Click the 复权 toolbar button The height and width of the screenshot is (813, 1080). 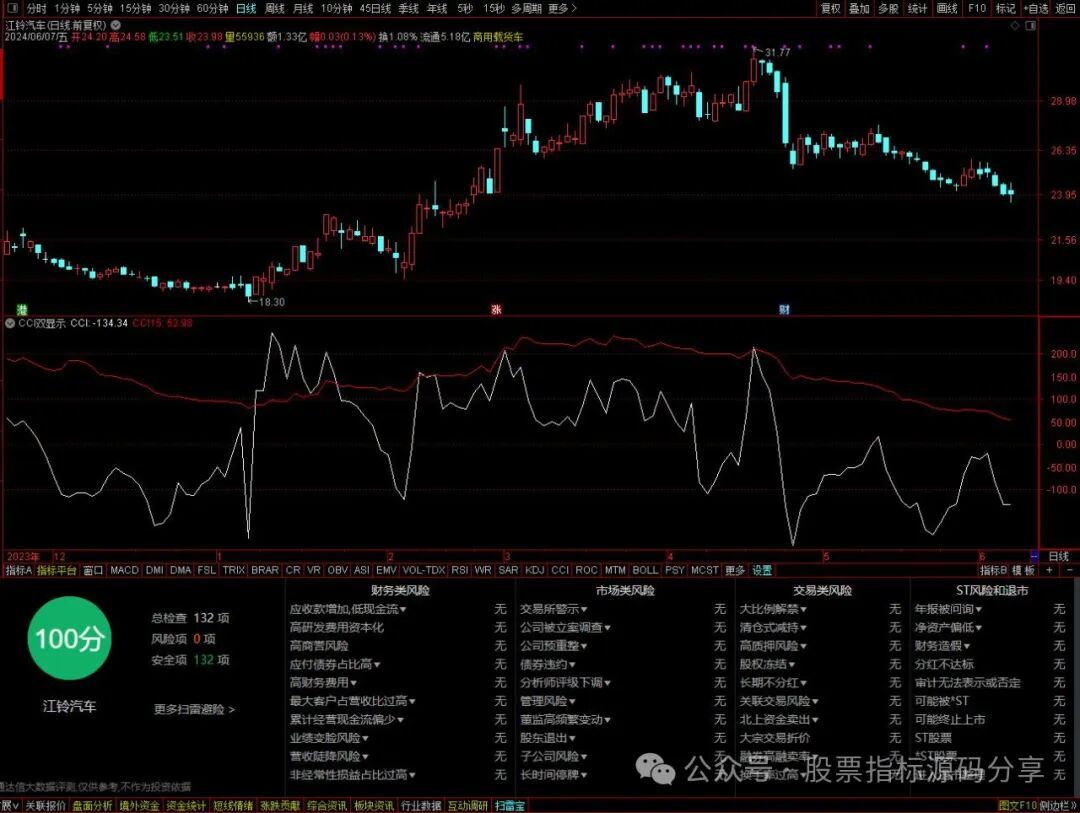point(830,8)
